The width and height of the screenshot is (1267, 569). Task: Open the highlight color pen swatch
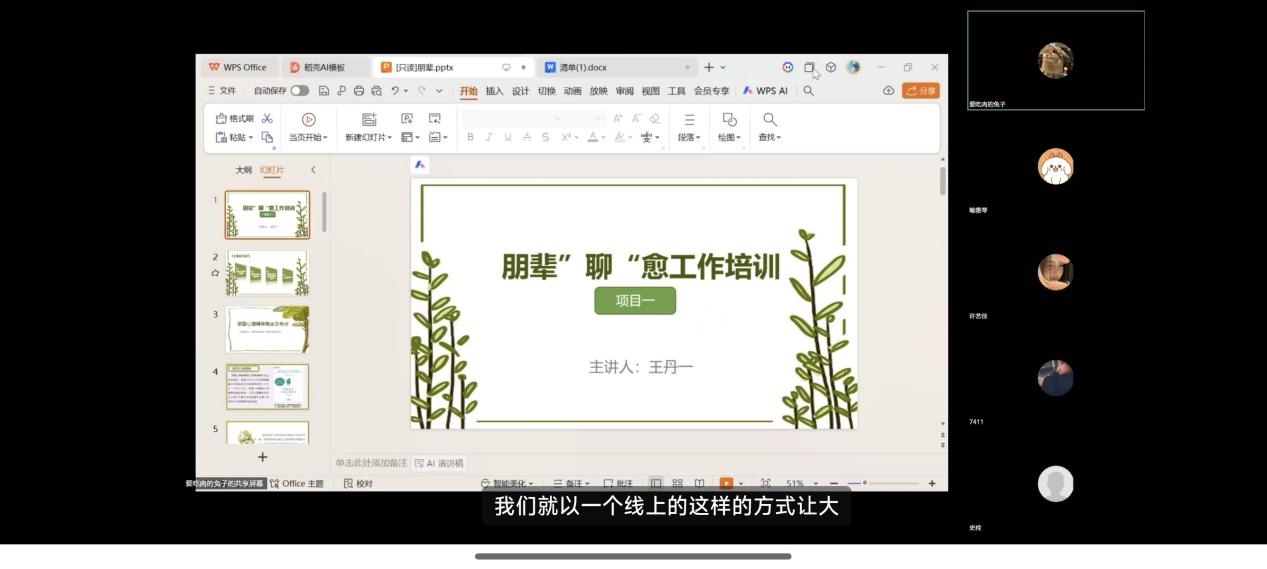pyautogui.click(x=619, y=137)
